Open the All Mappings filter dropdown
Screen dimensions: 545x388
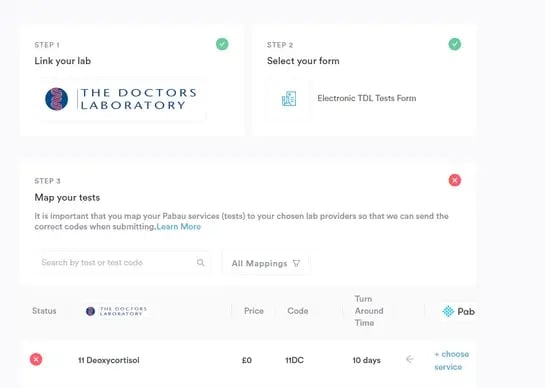(266, 263)
